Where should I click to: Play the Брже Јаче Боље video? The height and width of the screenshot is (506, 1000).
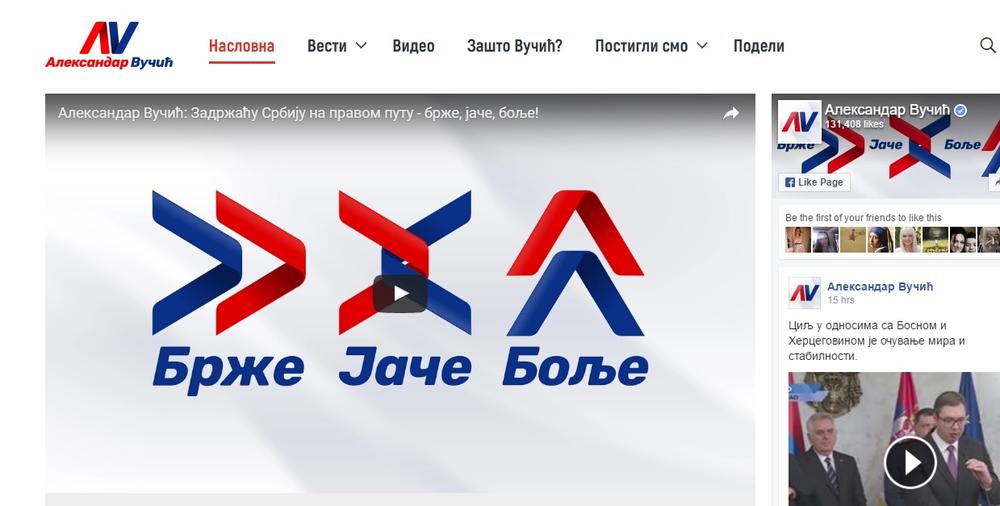coord(400,293)
